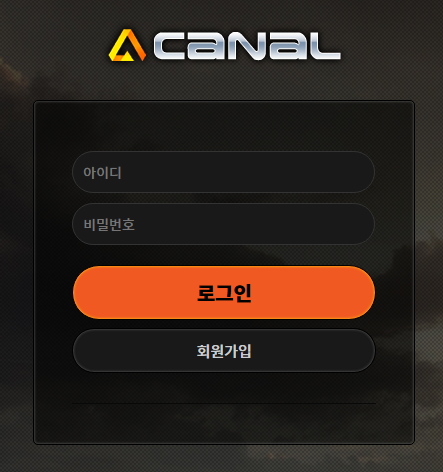Click the 로그인 label text
This screenshot has width=443, height=472.
[x=224, y=293]
